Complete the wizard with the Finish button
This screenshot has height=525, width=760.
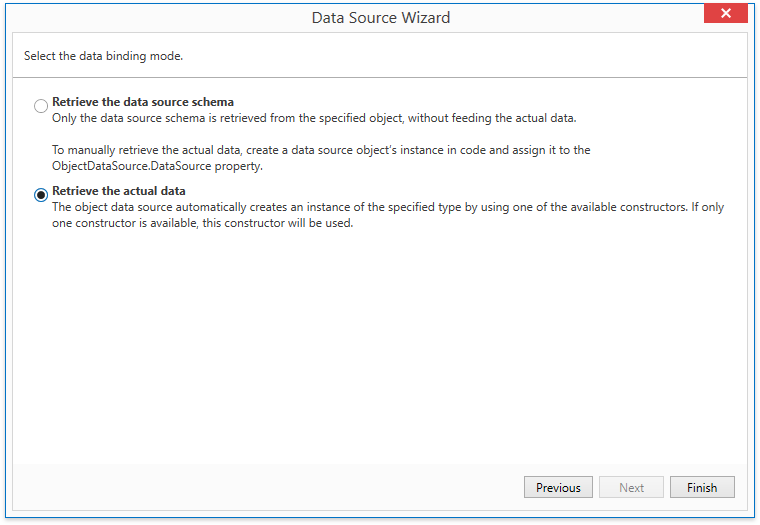coord(702,487)
